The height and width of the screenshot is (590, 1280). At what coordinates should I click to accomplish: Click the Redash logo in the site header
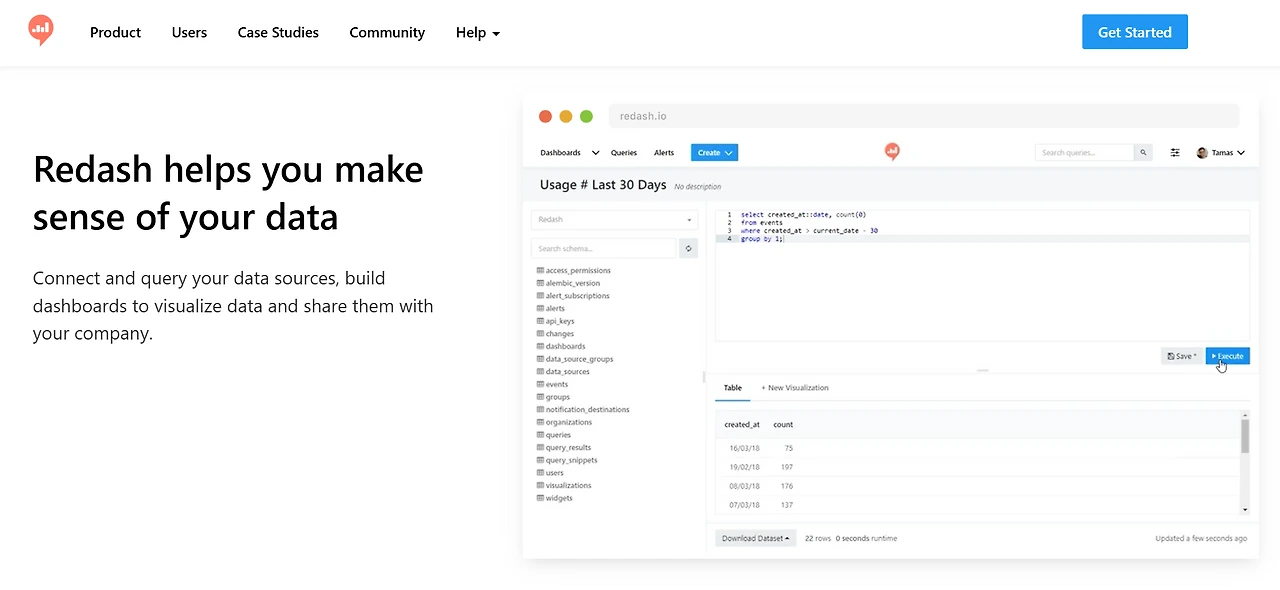pos(41,31)
